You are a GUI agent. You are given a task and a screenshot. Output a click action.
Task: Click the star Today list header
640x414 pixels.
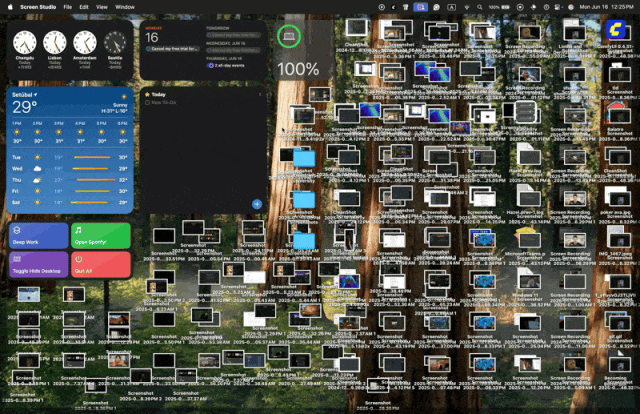point(156,94)
